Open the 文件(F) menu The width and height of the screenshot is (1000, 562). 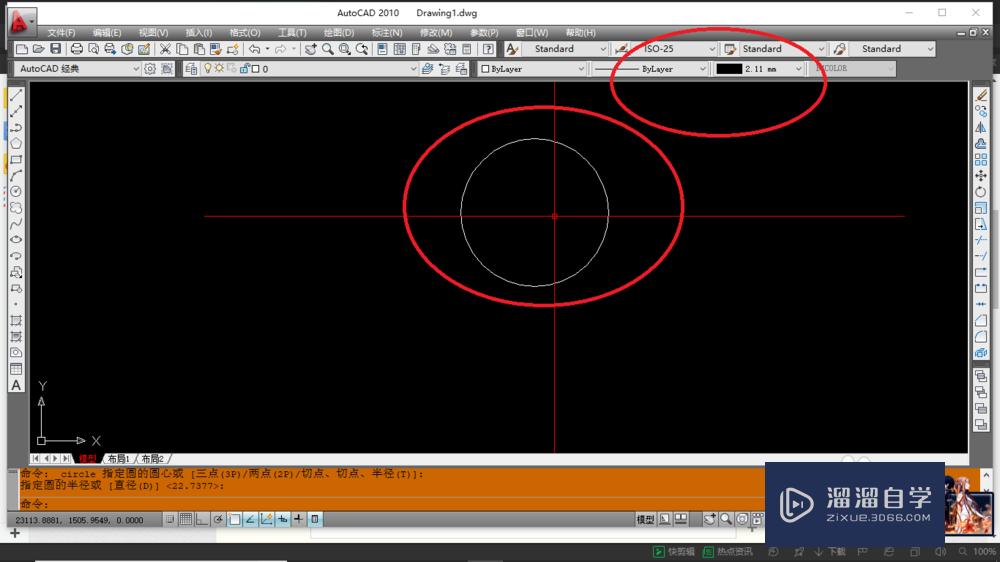(61, 33)
